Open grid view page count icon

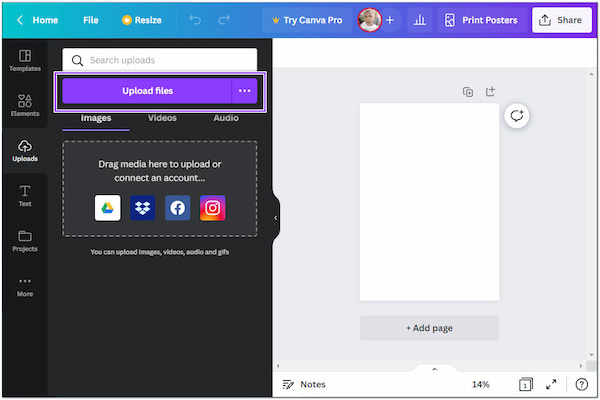pos(525,384)
